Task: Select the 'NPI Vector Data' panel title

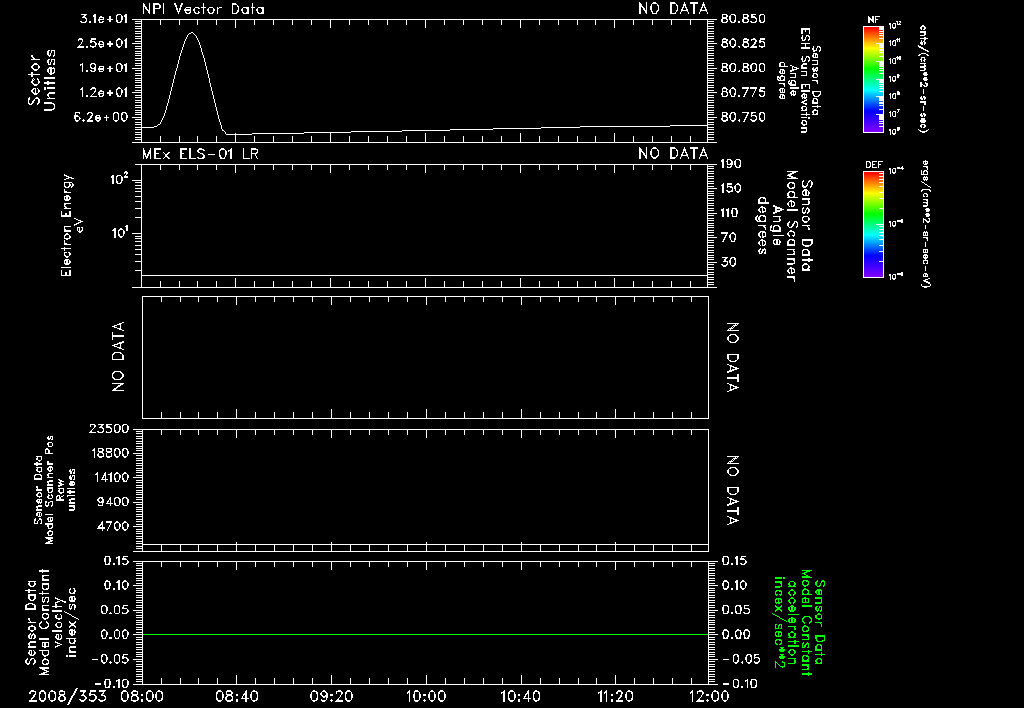Action: (203, 9)
